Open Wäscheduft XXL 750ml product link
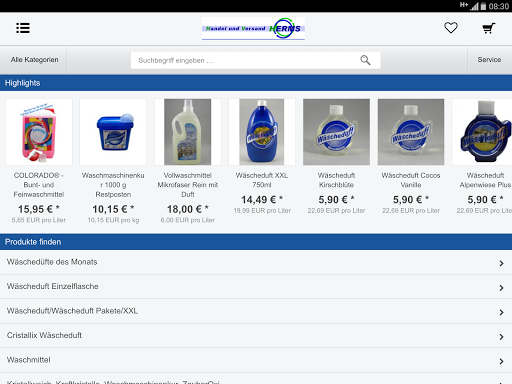The width and height of the screenshot is (512, 384). (x=262, y=180)
